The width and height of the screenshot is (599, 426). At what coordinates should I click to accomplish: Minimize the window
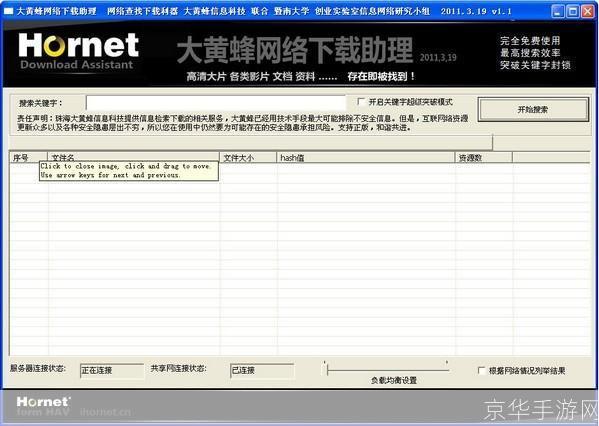pyautogui.click(x=558, y=11)
